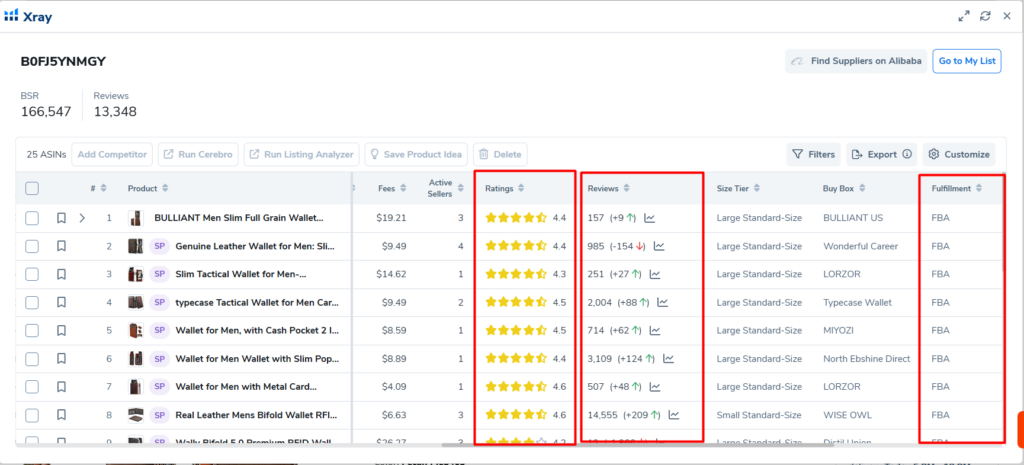Viewport: 1024px width, 465px height.
Task: Open the Filters panel
Action: [813, 155]
